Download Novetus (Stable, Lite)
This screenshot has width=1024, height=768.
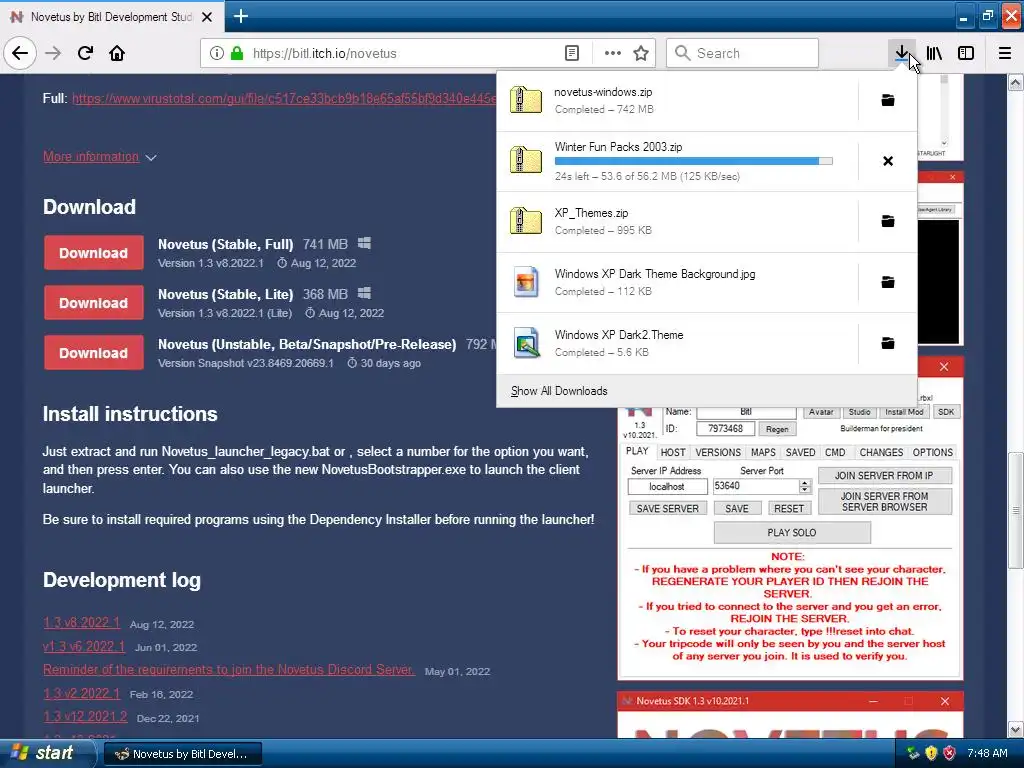point(94,302)
